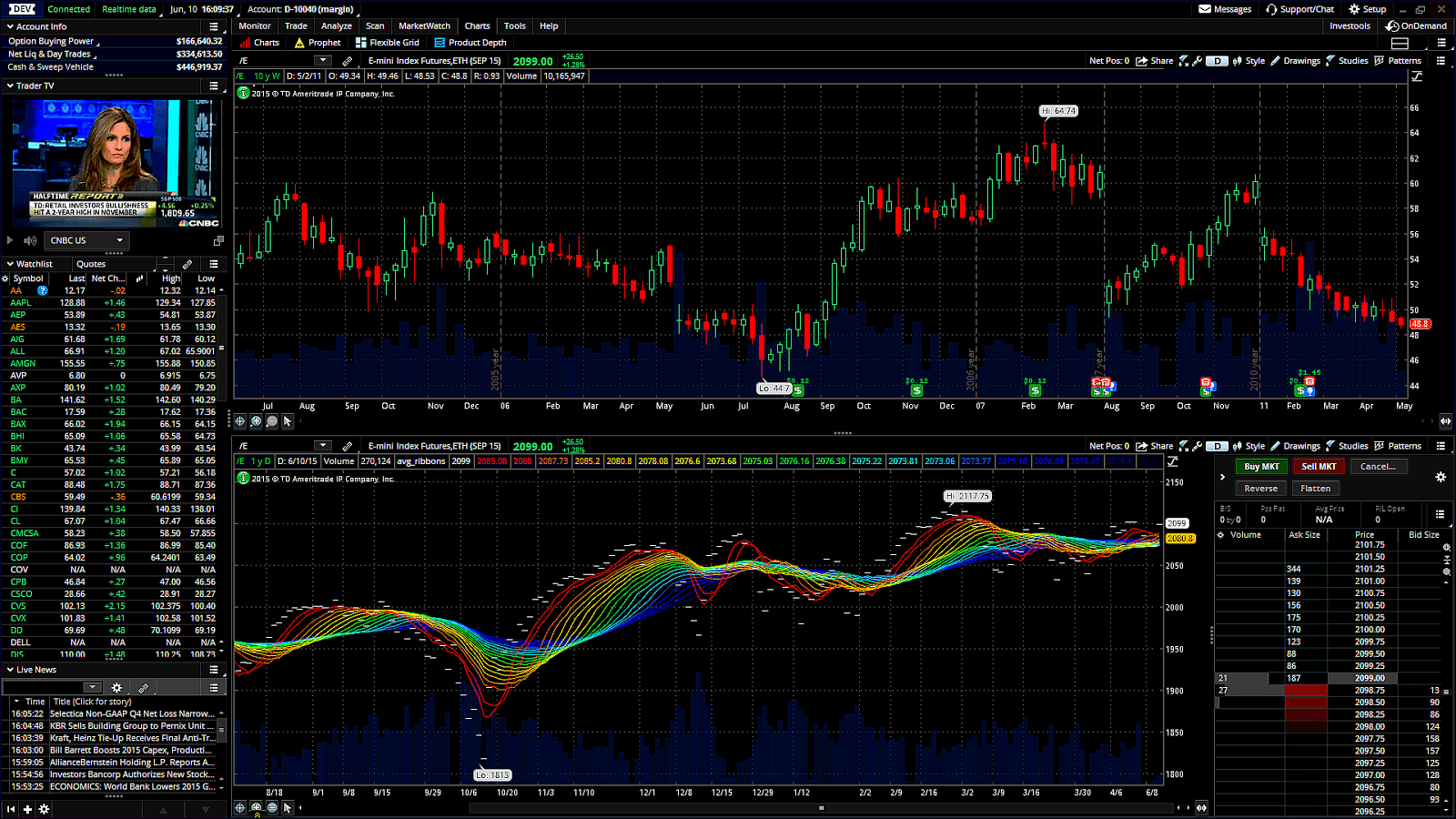Add a gadget with the plus icon
This screenshot has width=1456, height=819.
coord(27,809)
